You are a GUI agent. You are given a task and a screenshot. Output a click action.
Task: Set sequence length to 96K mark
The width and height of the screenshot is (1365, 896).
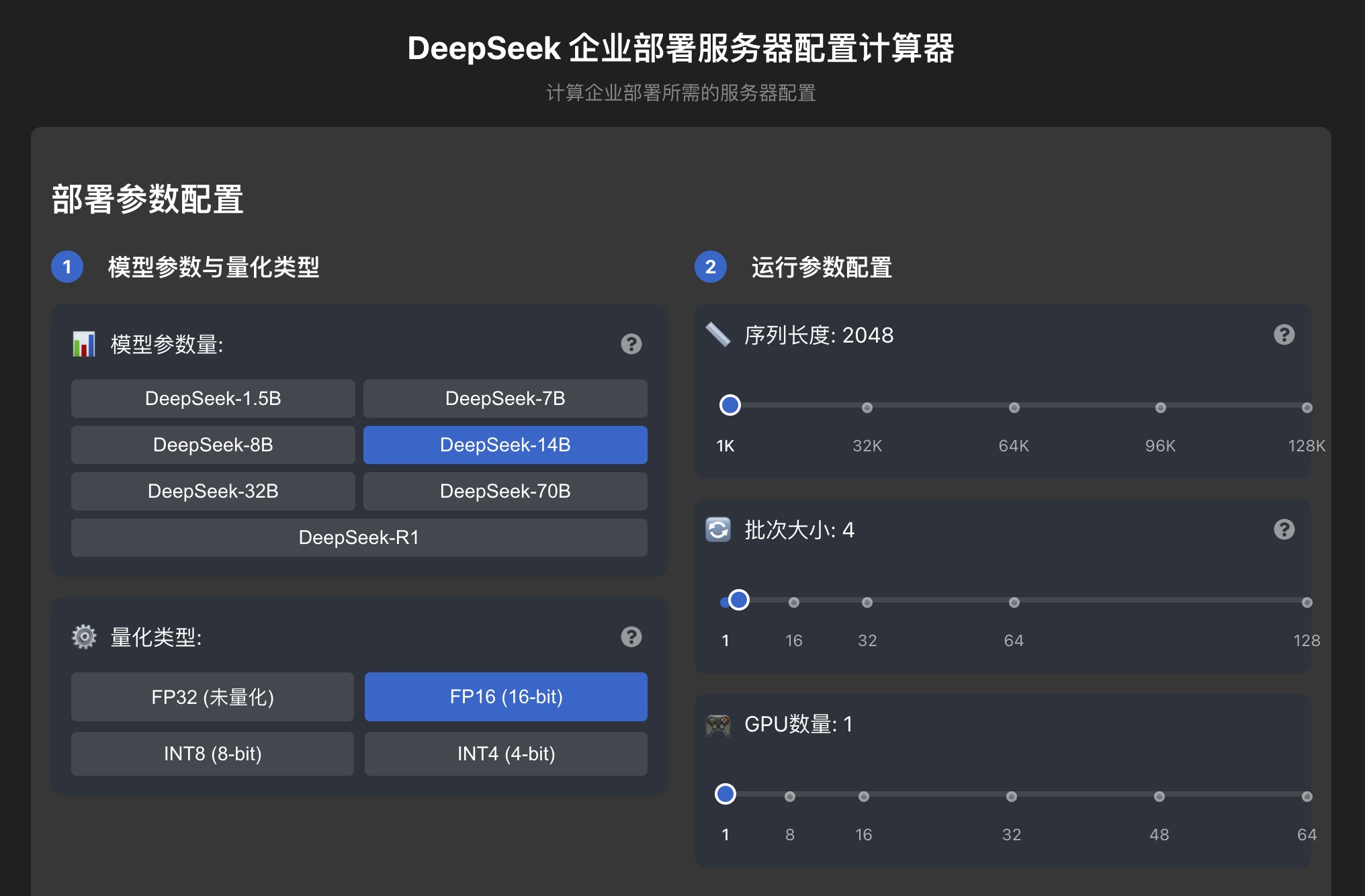pos(1160,408)
